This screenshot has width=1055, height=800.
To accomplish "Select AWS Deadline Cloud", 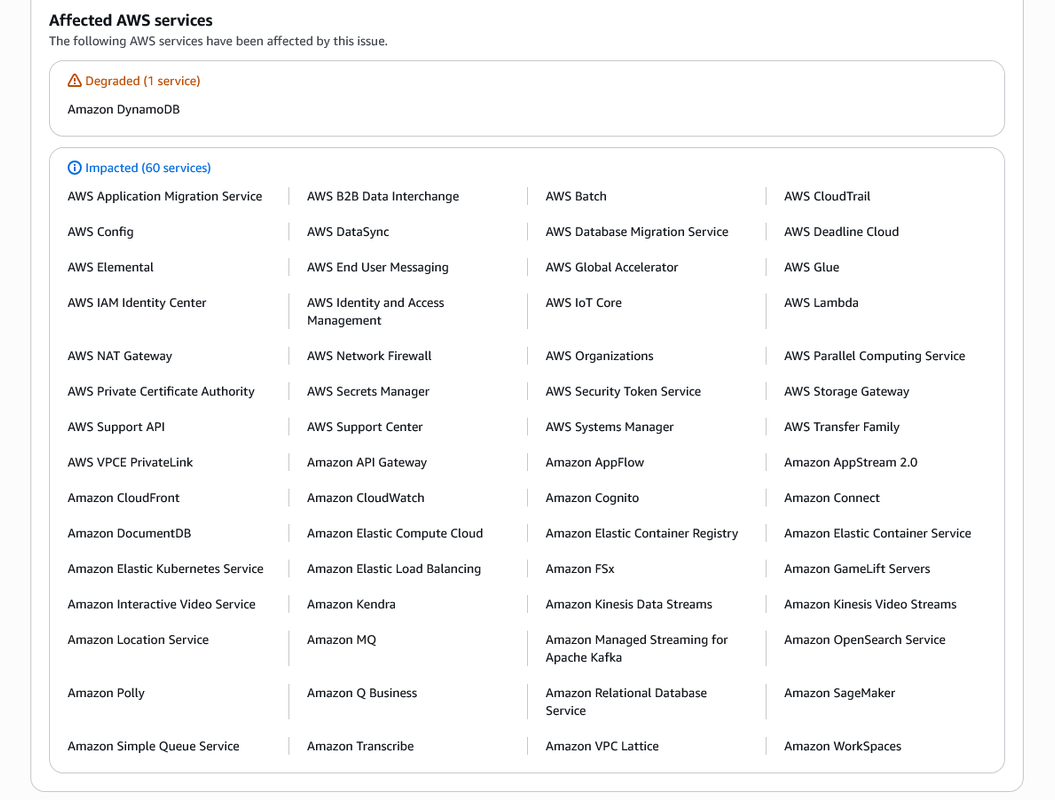I will [841, 231].
